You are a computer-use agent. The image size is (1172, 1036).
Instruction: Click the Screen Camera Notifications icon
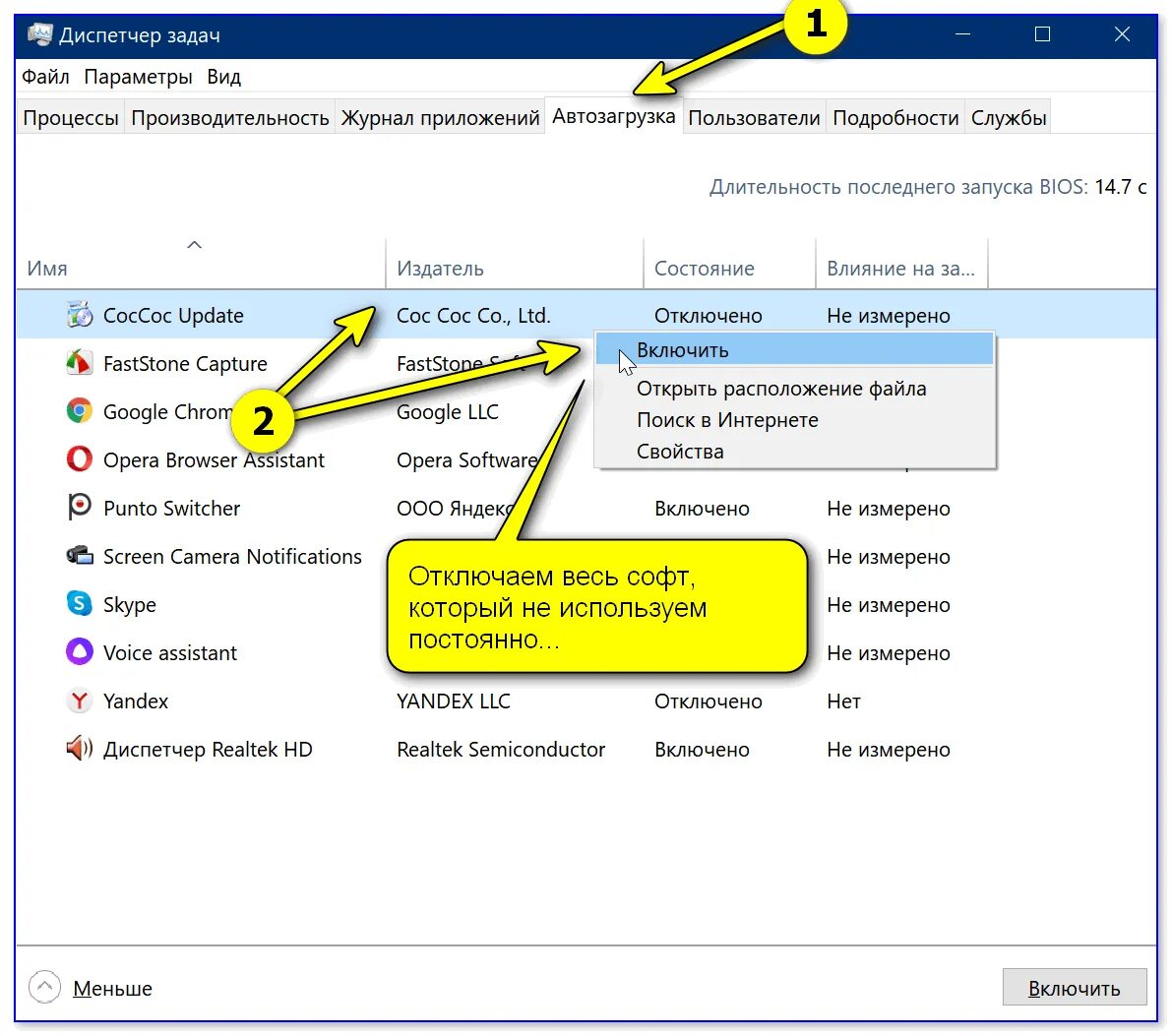tap(80, 556)
